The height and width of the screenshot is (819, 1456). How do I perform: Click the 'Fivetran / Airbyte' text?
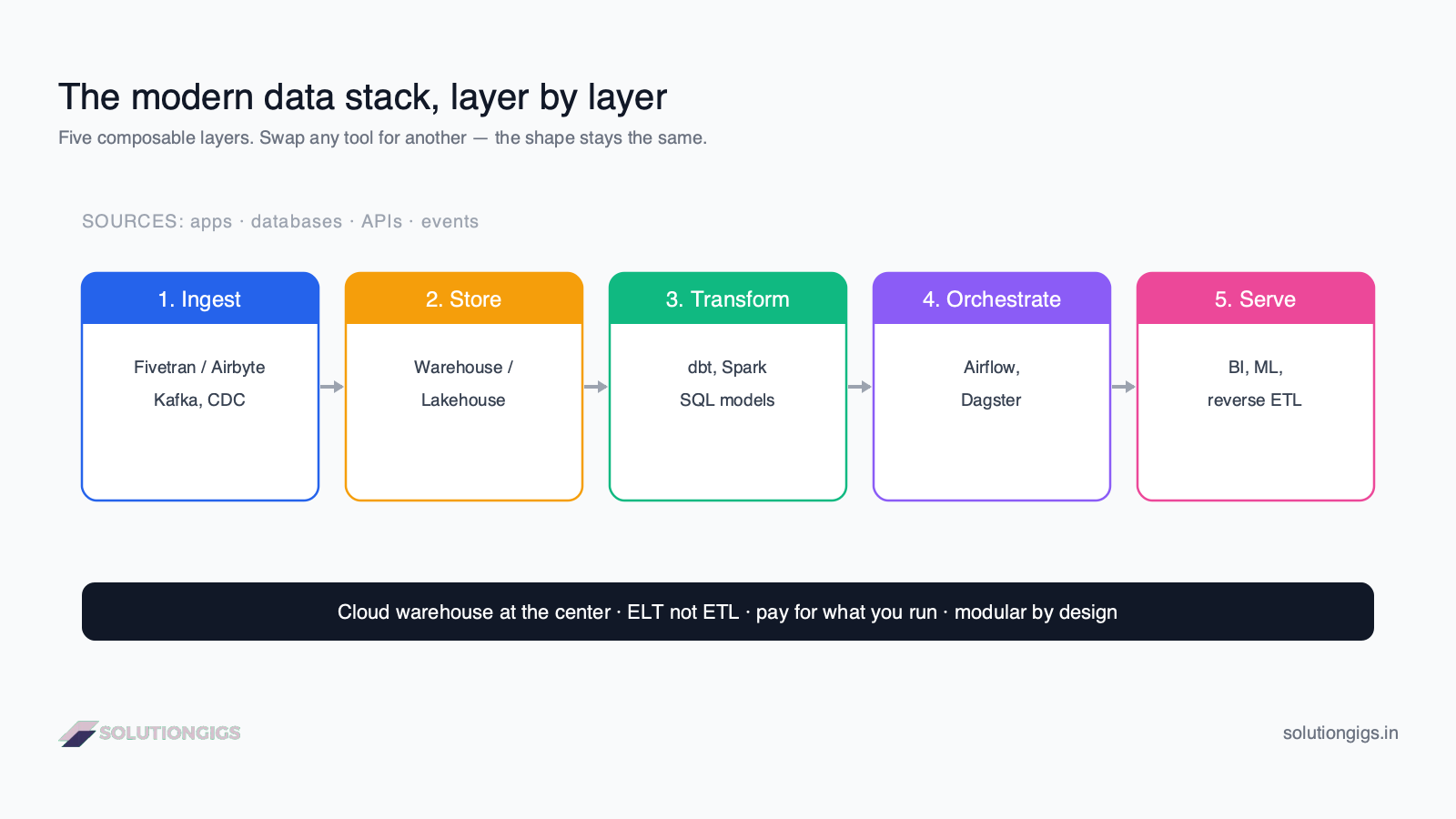pos(199,367)
